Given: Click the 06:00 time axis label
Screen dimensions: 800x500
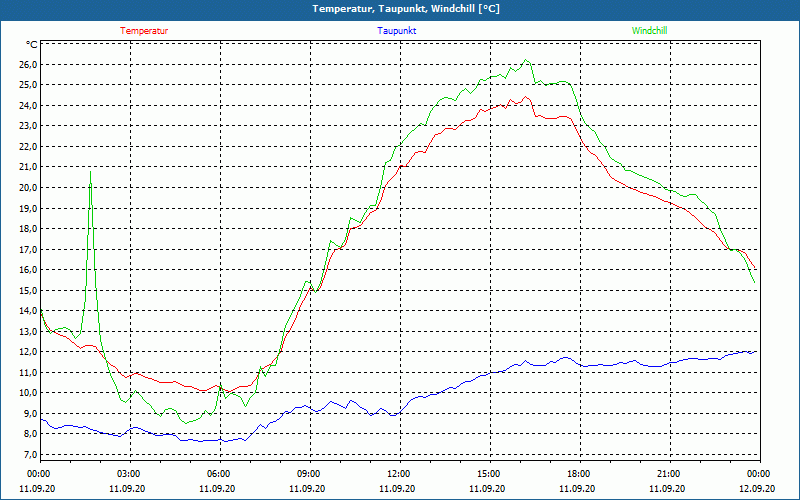Looking at the screenshot, I should click(220, 474).
